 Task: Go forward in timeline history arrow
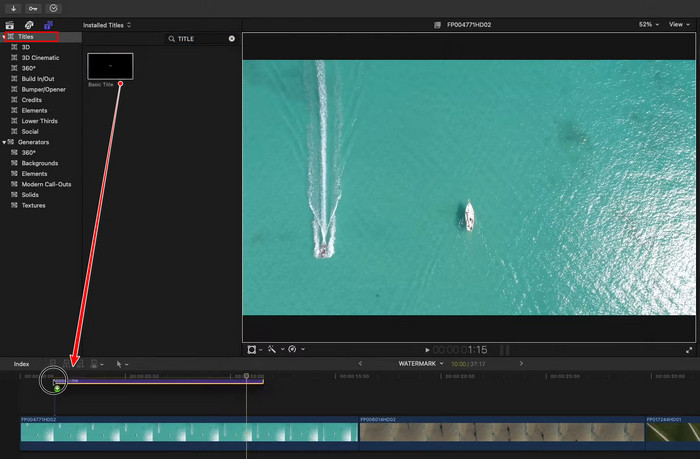click(x=521, y=363)
